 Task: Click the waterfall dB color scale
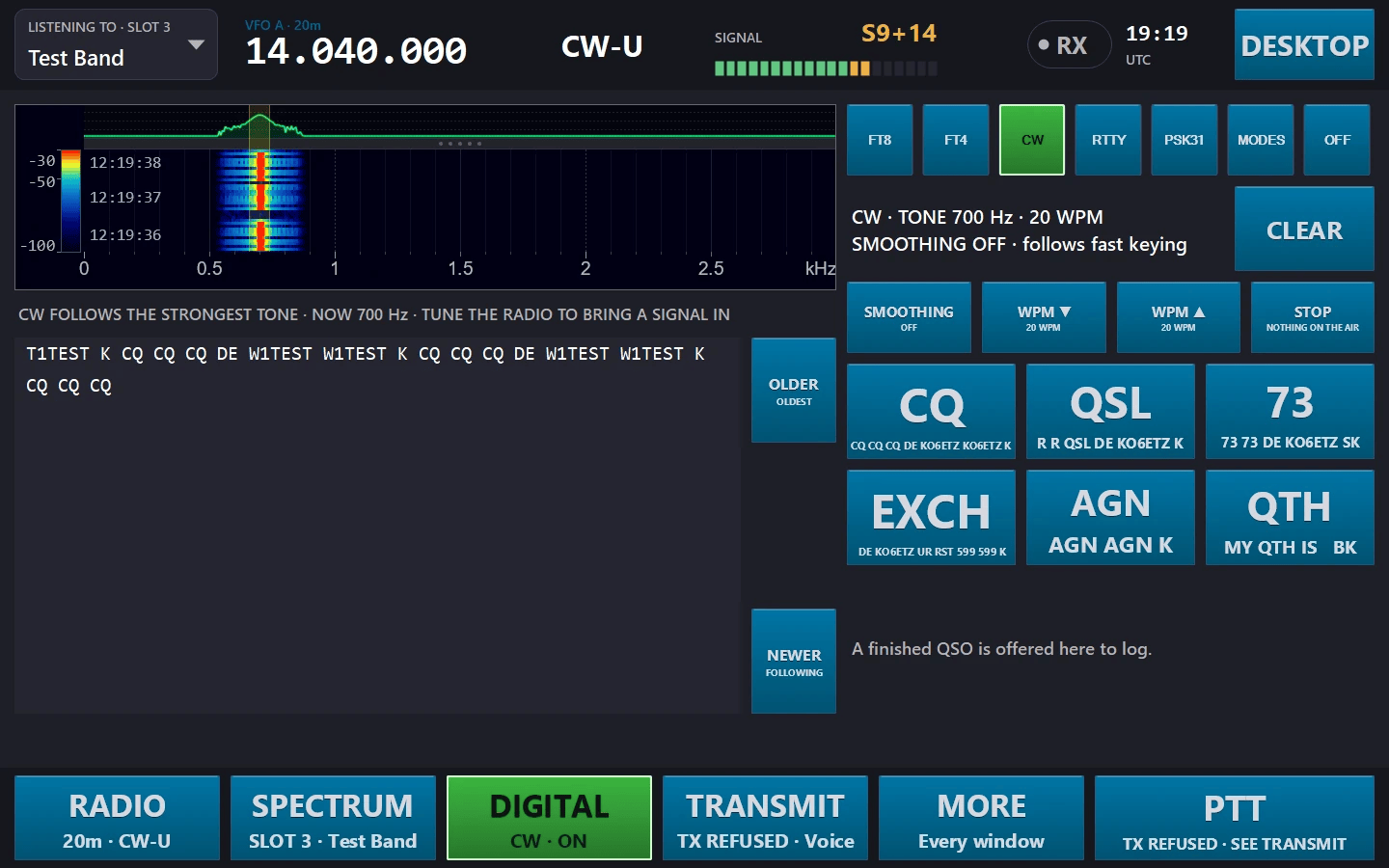tap(70, 201)
